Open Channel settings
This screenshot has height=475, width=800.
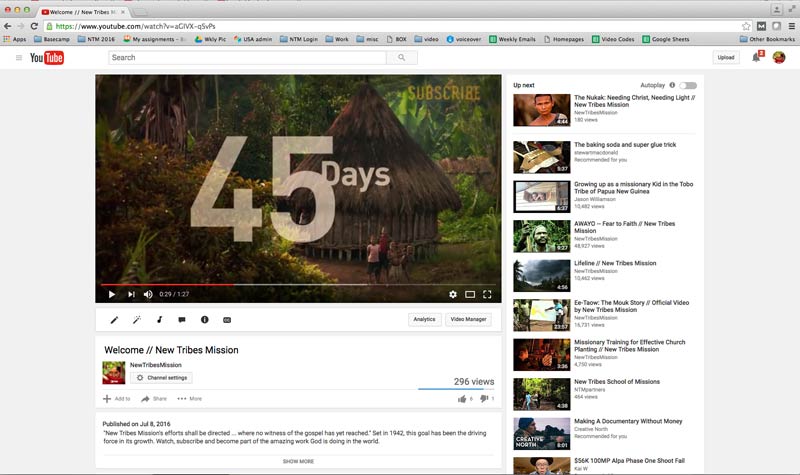pos(161,378)
